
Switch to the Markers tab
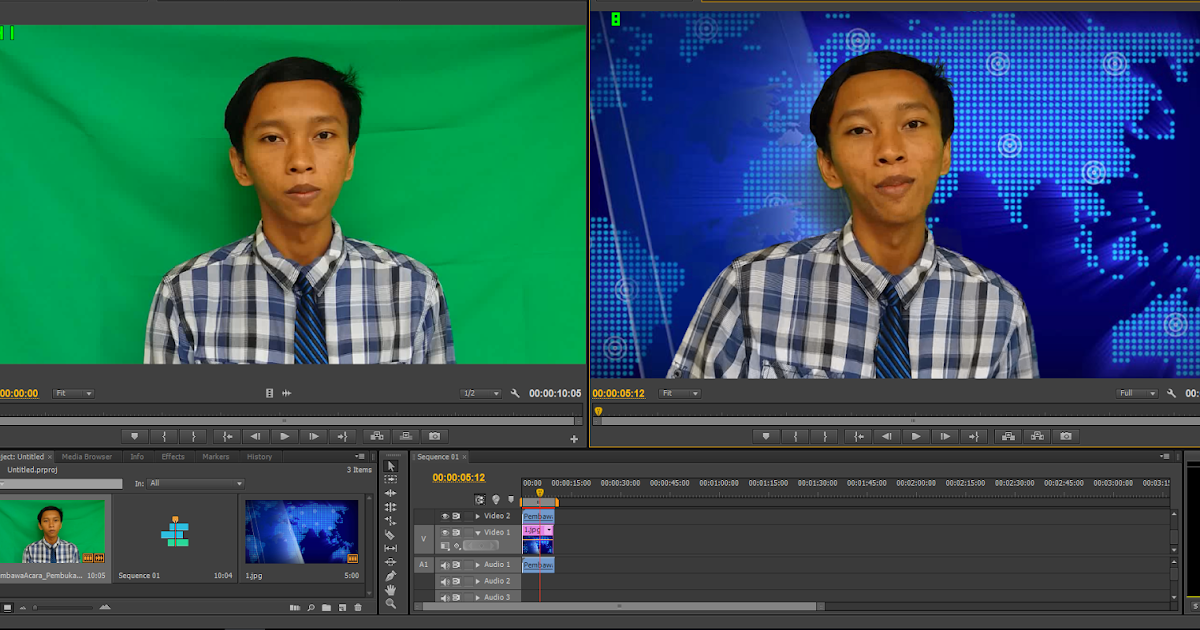(216, 457)
